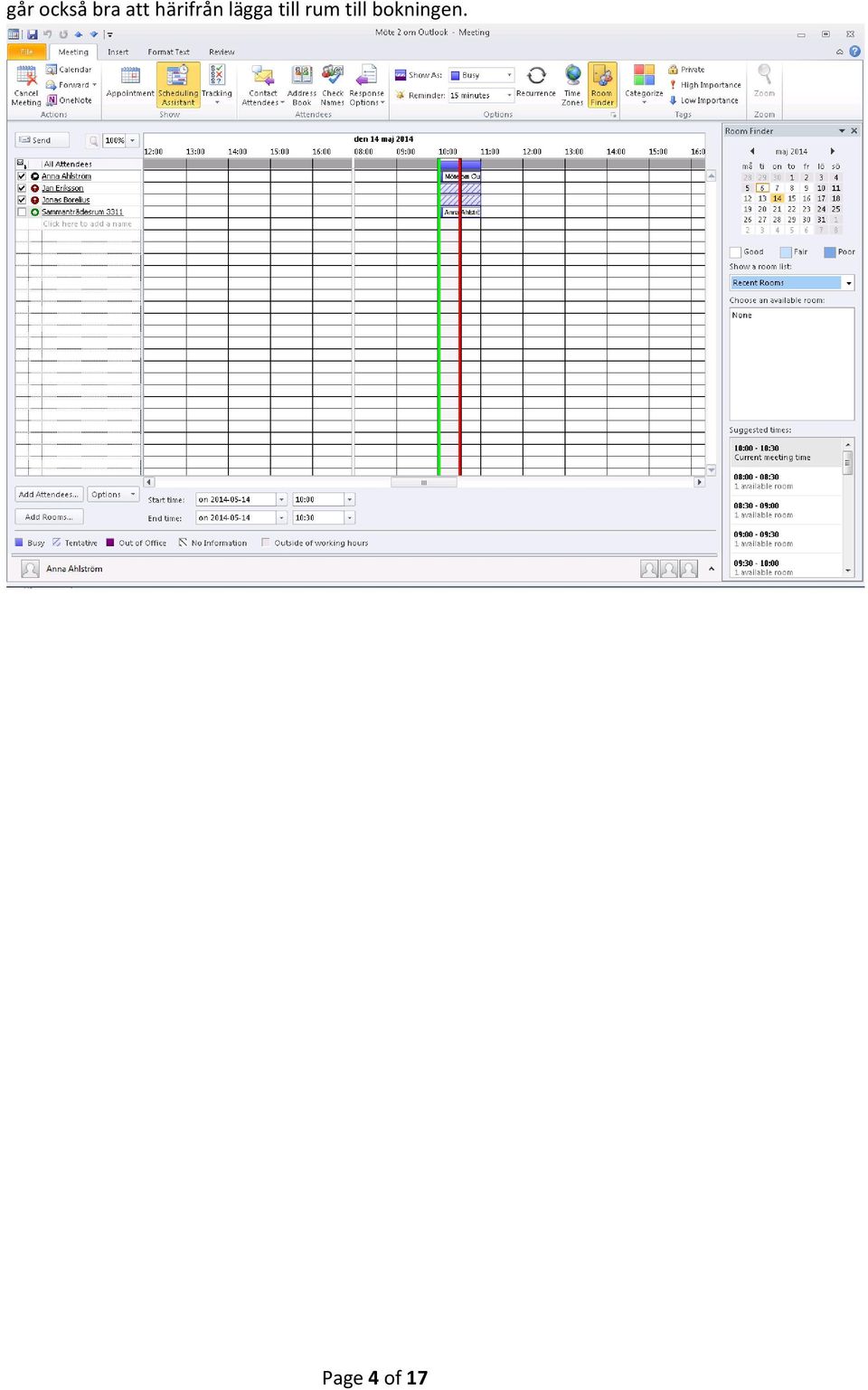
Task: Go to previous month in Room Finder calendar
Action: click(752, 151)
